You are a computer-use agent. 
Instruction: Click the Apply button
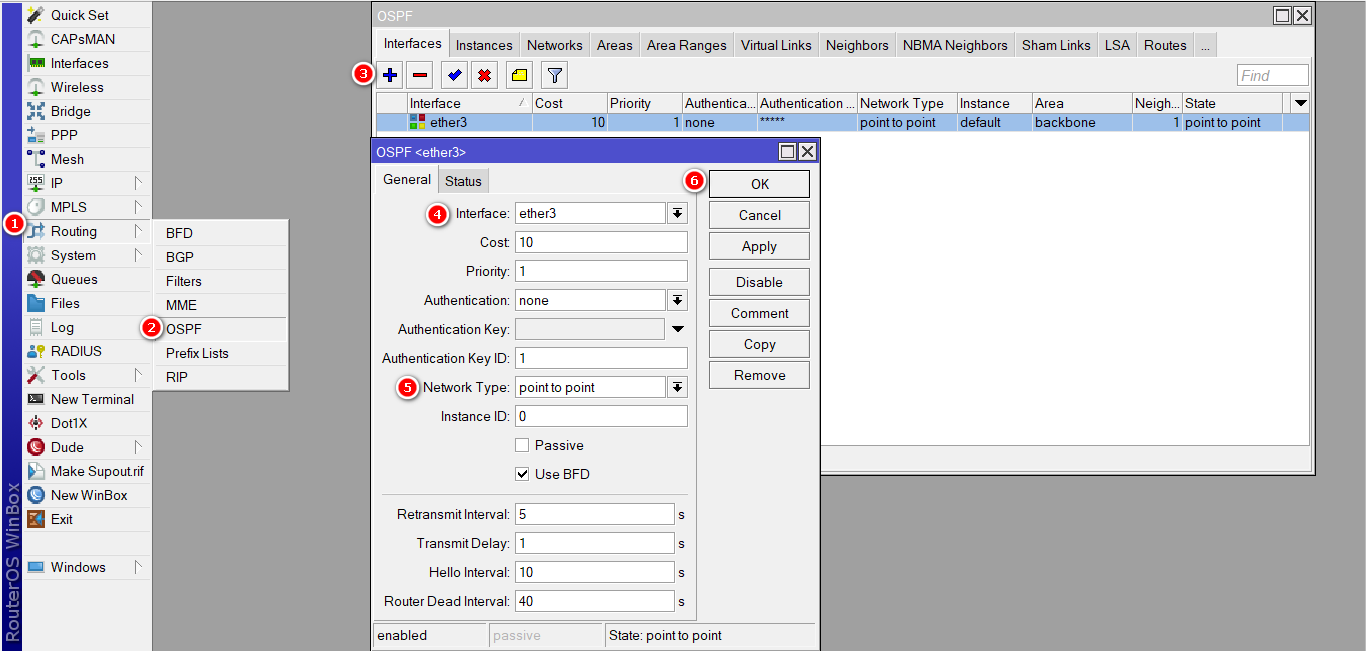click(x=758, y=245)
